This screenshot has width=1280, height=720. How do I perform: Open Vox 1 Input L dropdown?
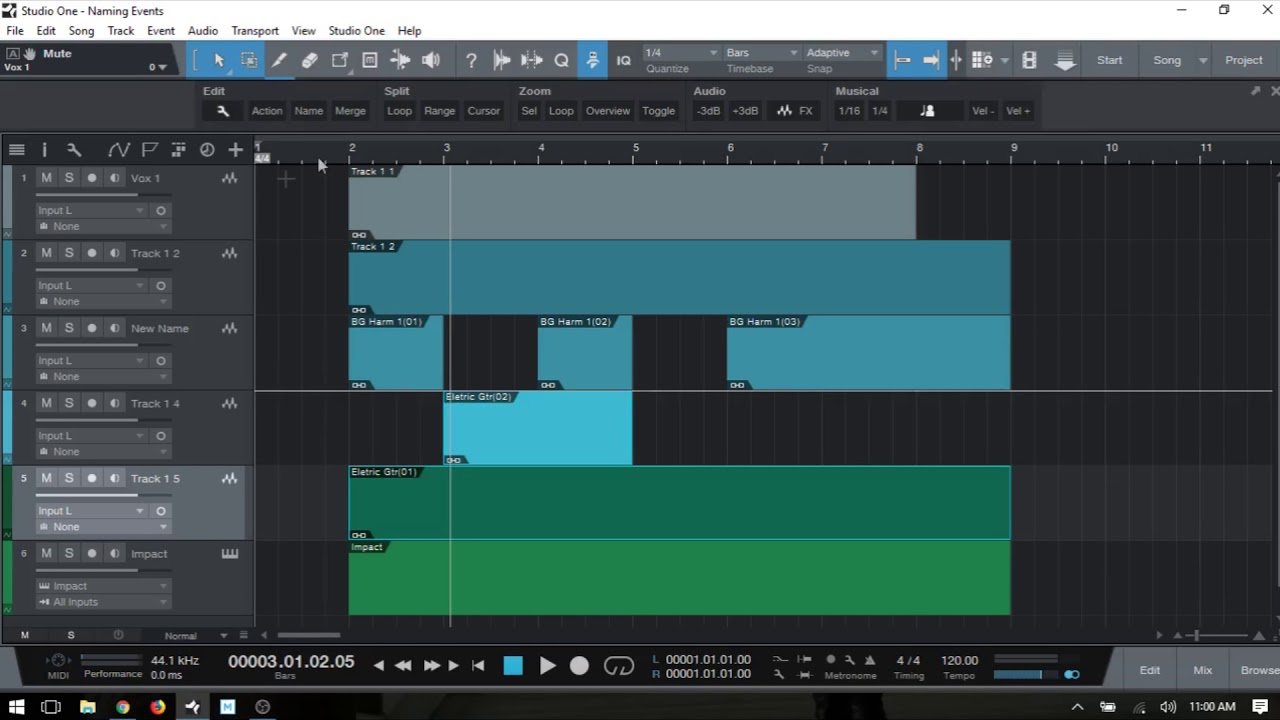[x=91, y=211]
